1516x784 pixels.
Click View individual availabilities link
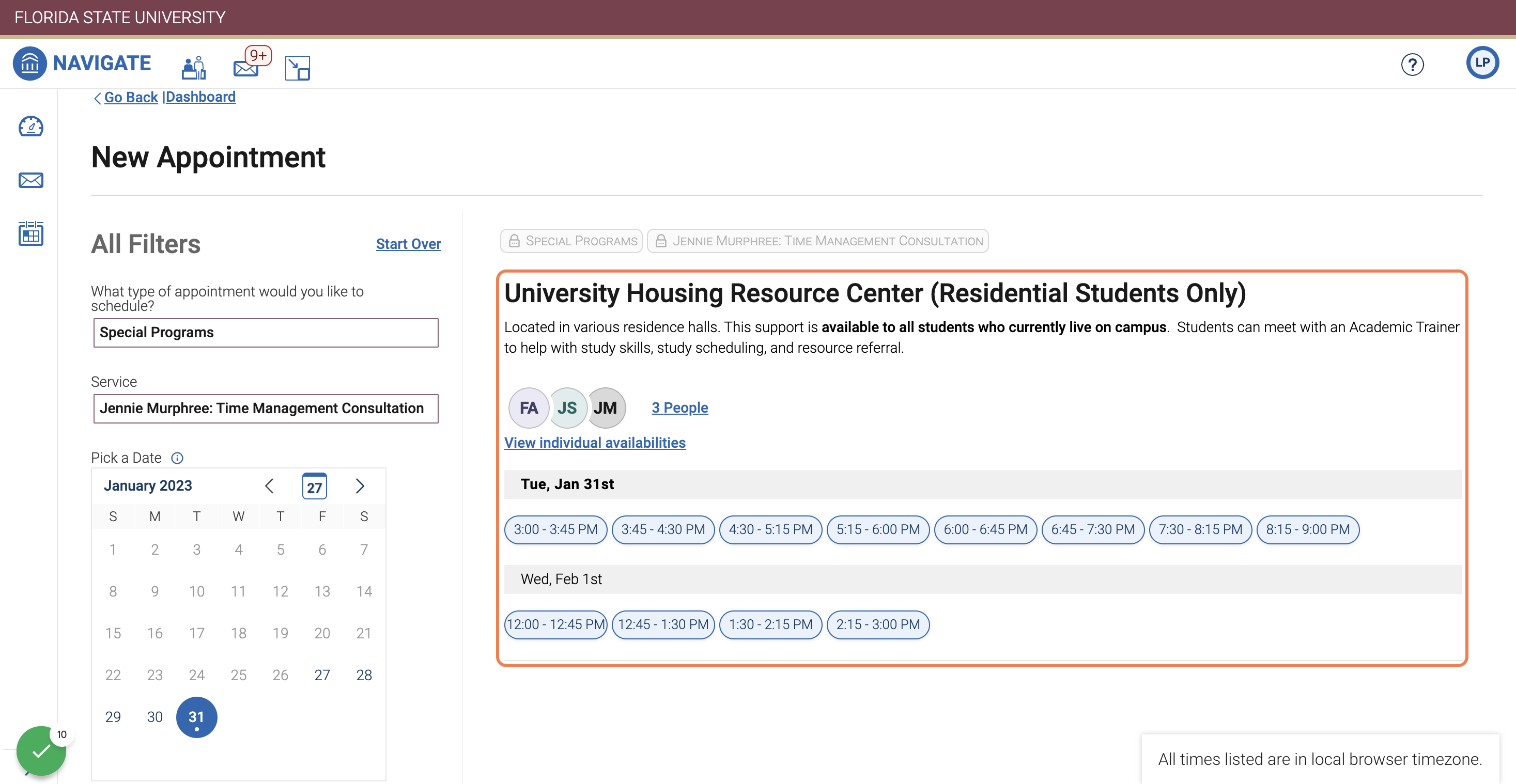pos(594,442)
